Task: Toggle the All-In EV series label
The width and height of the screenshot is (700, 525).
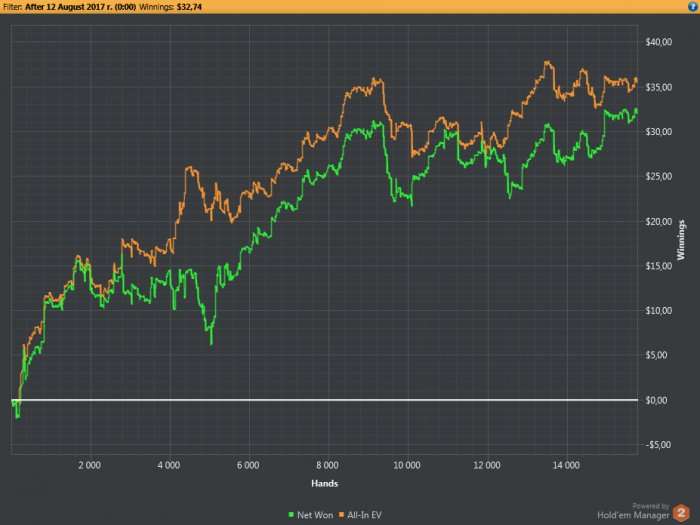Action: click(x=368, y=514)
